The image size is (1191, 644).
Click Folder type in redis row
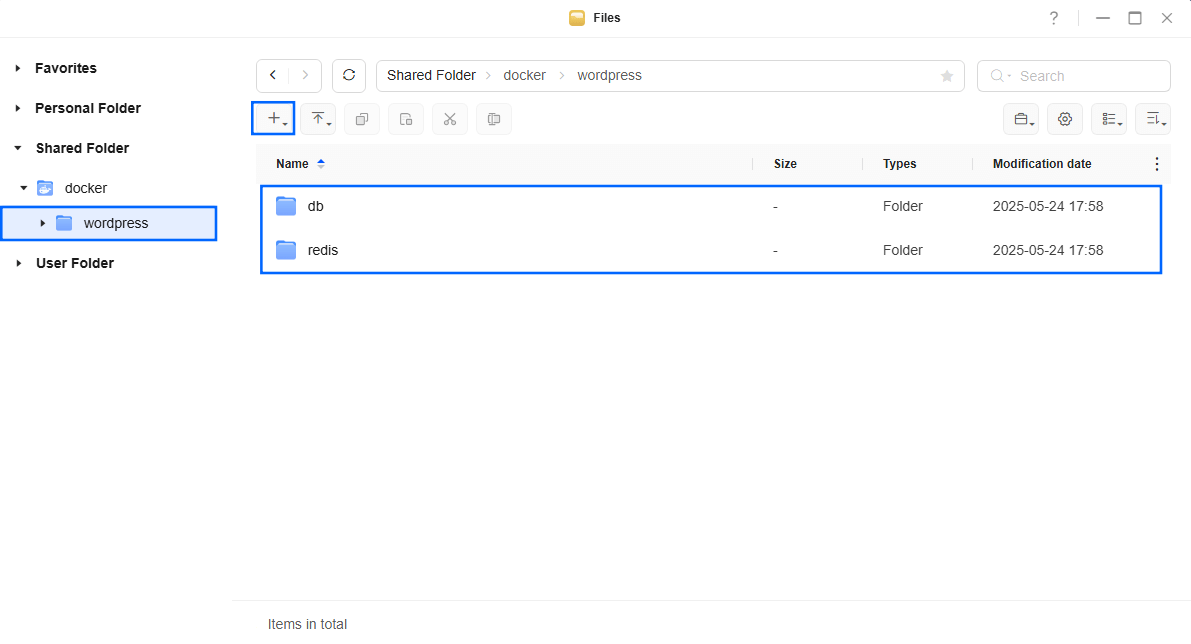902,250
